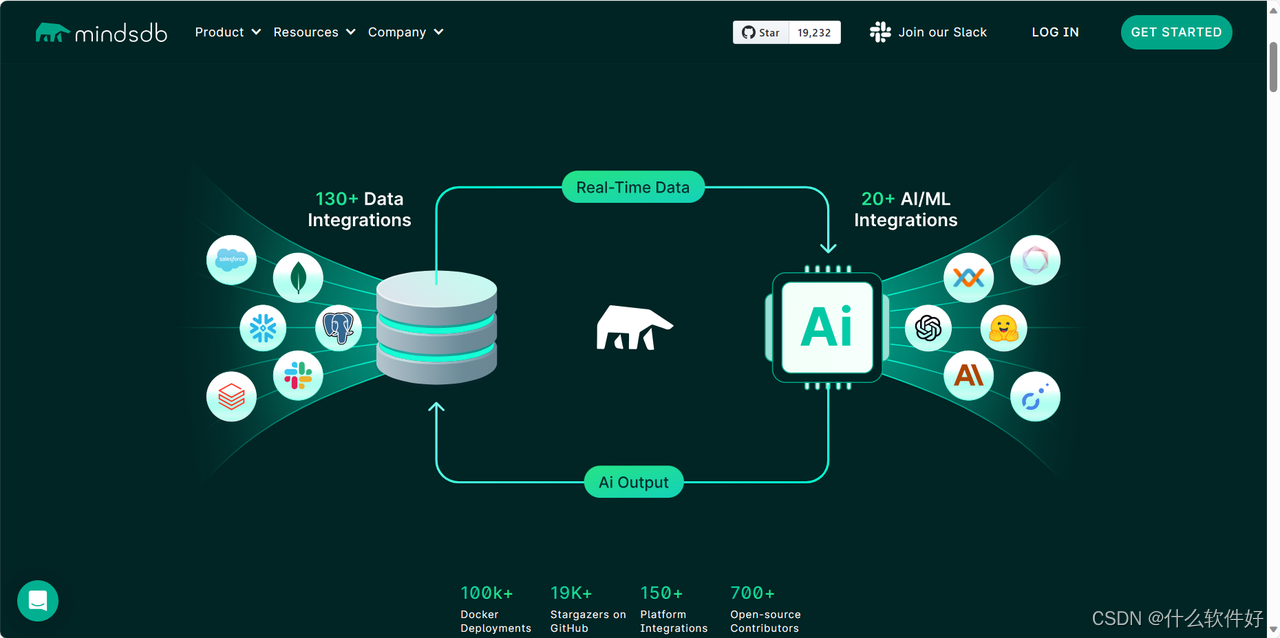Click the 130+ Data Integrations heading
1280x638 pixels.
[x=359, y=210]
